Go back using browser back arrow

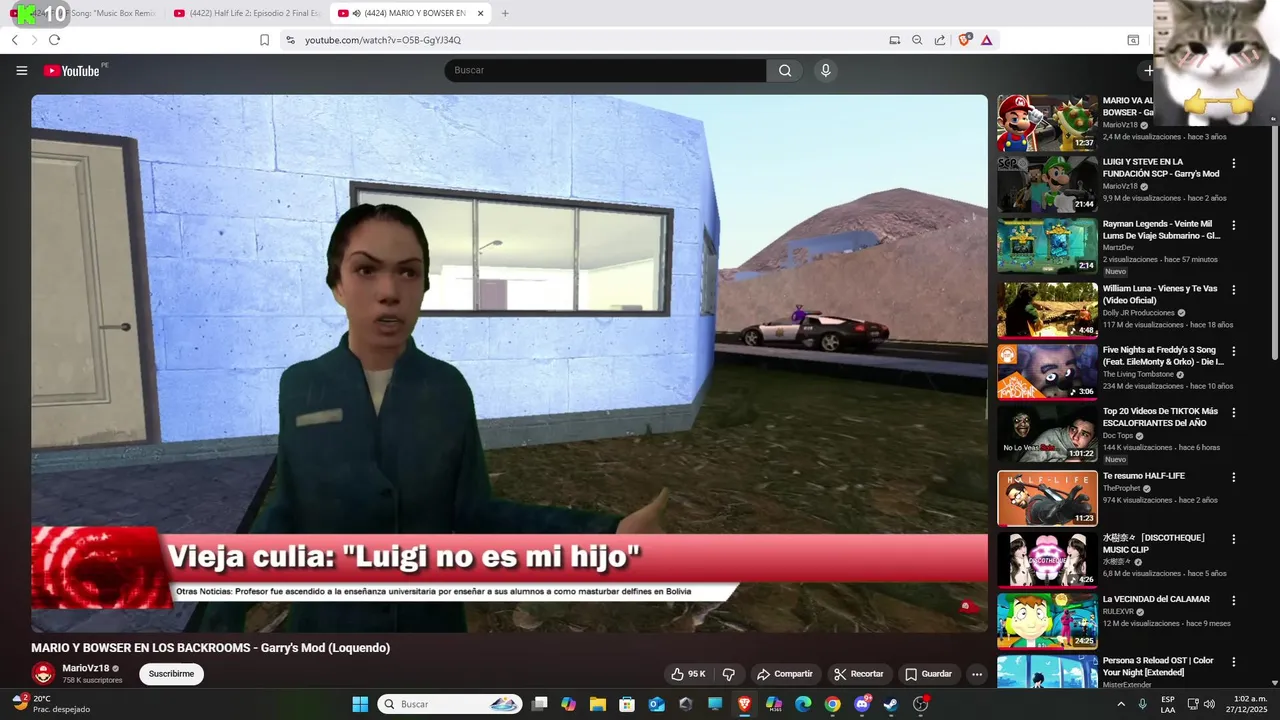(14, 40)
